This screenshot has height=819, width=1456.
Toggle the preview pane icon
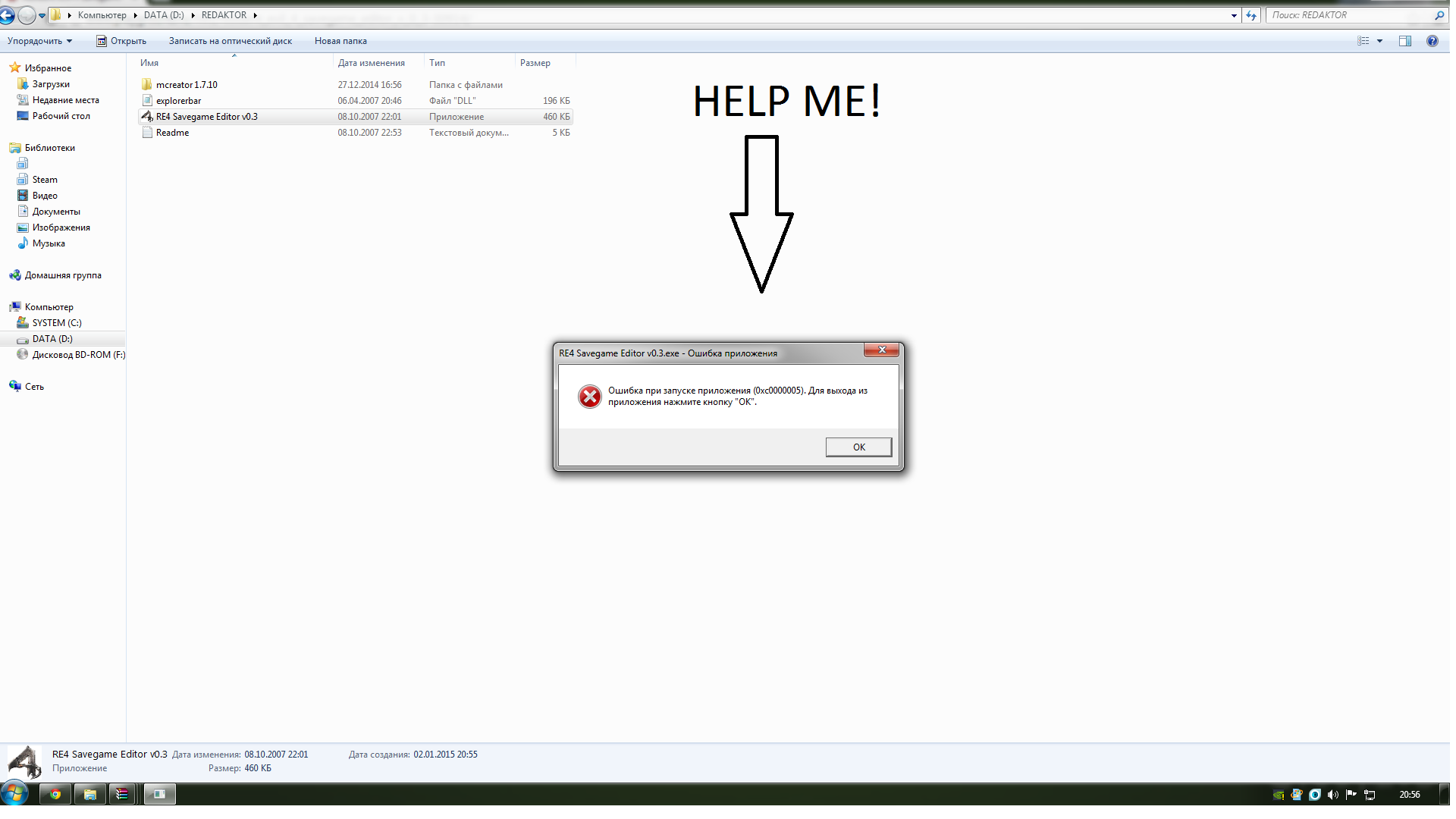click(1404, 41)
